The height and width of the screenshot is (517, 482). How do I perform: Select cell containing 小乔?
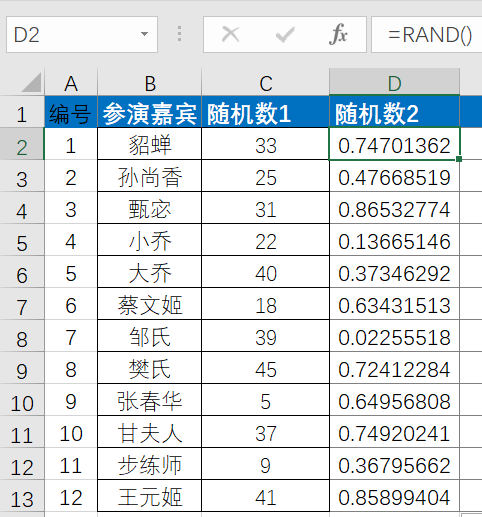150,240
